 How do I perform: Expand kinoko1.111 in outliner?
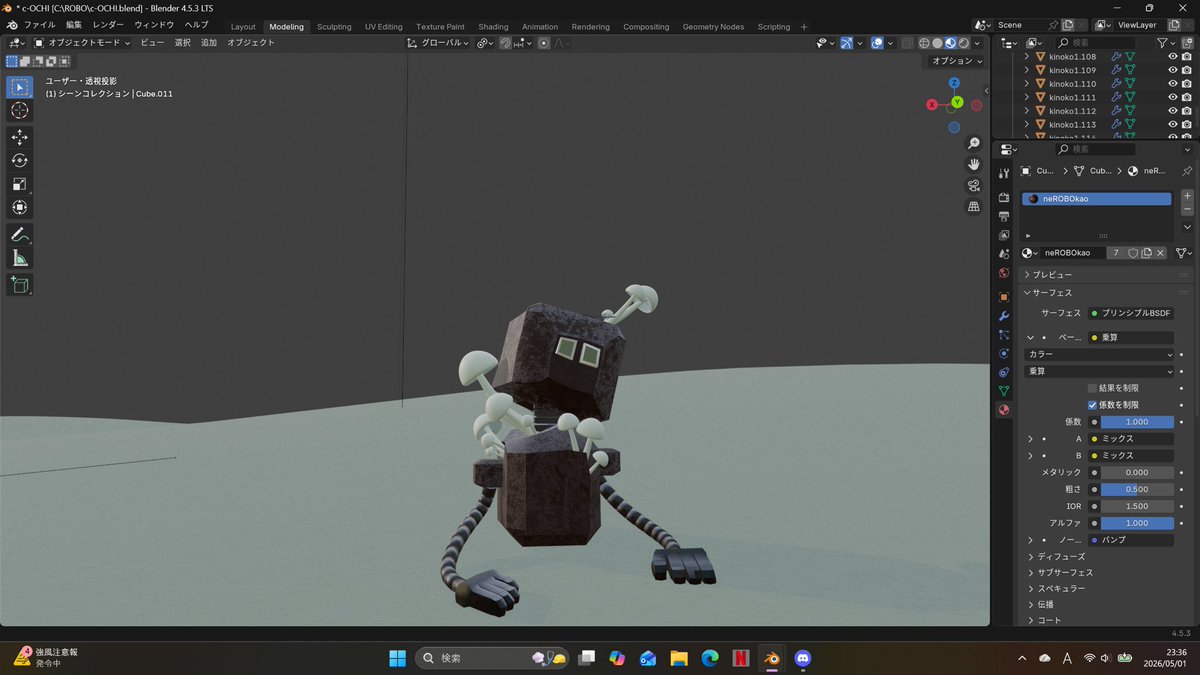tap(1026, 97)
